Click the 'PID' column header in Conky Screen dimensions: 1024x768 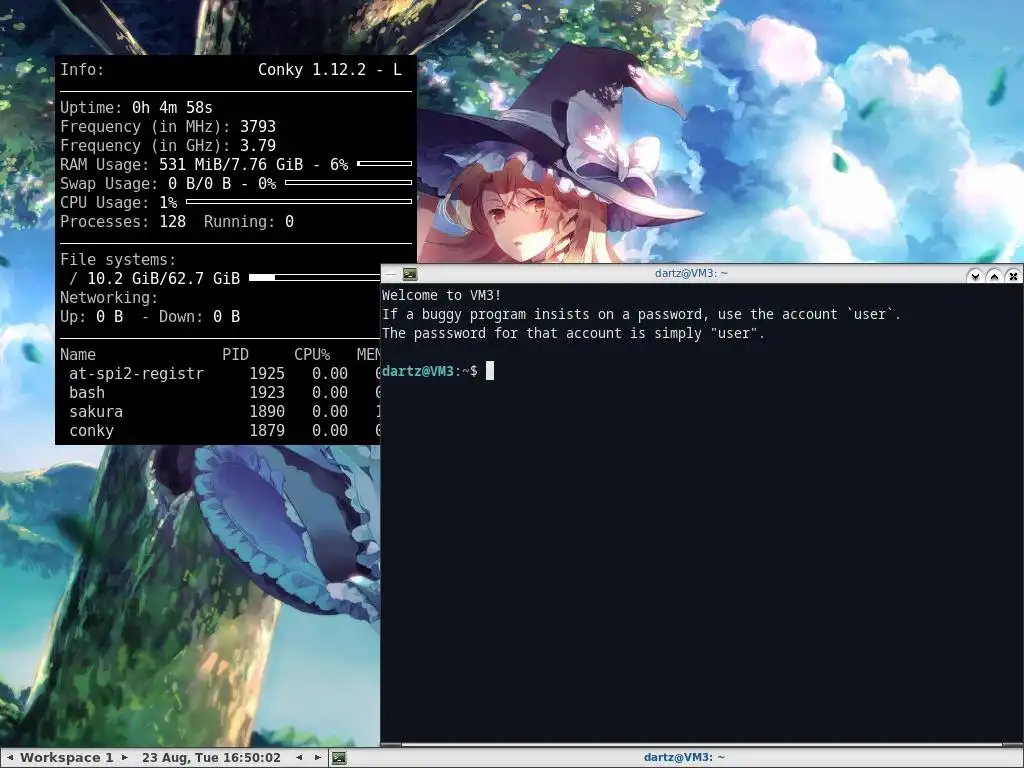tap(236, 355)
